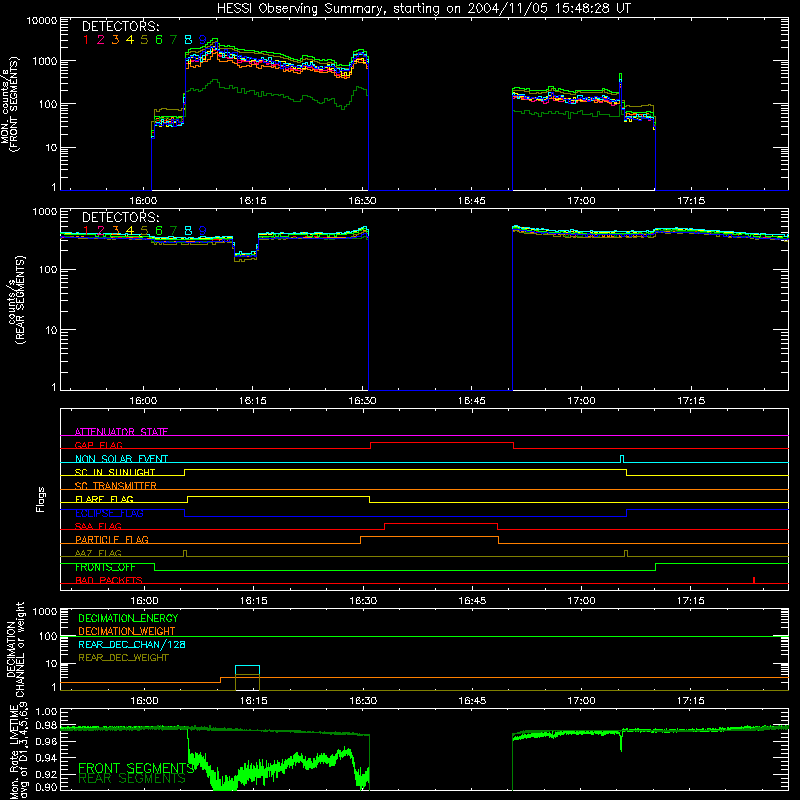Screen dimensions: 800x800
Task: Click the REAR_DEC_CHAN/128 legend label
Action: click(x=132, y=644)
